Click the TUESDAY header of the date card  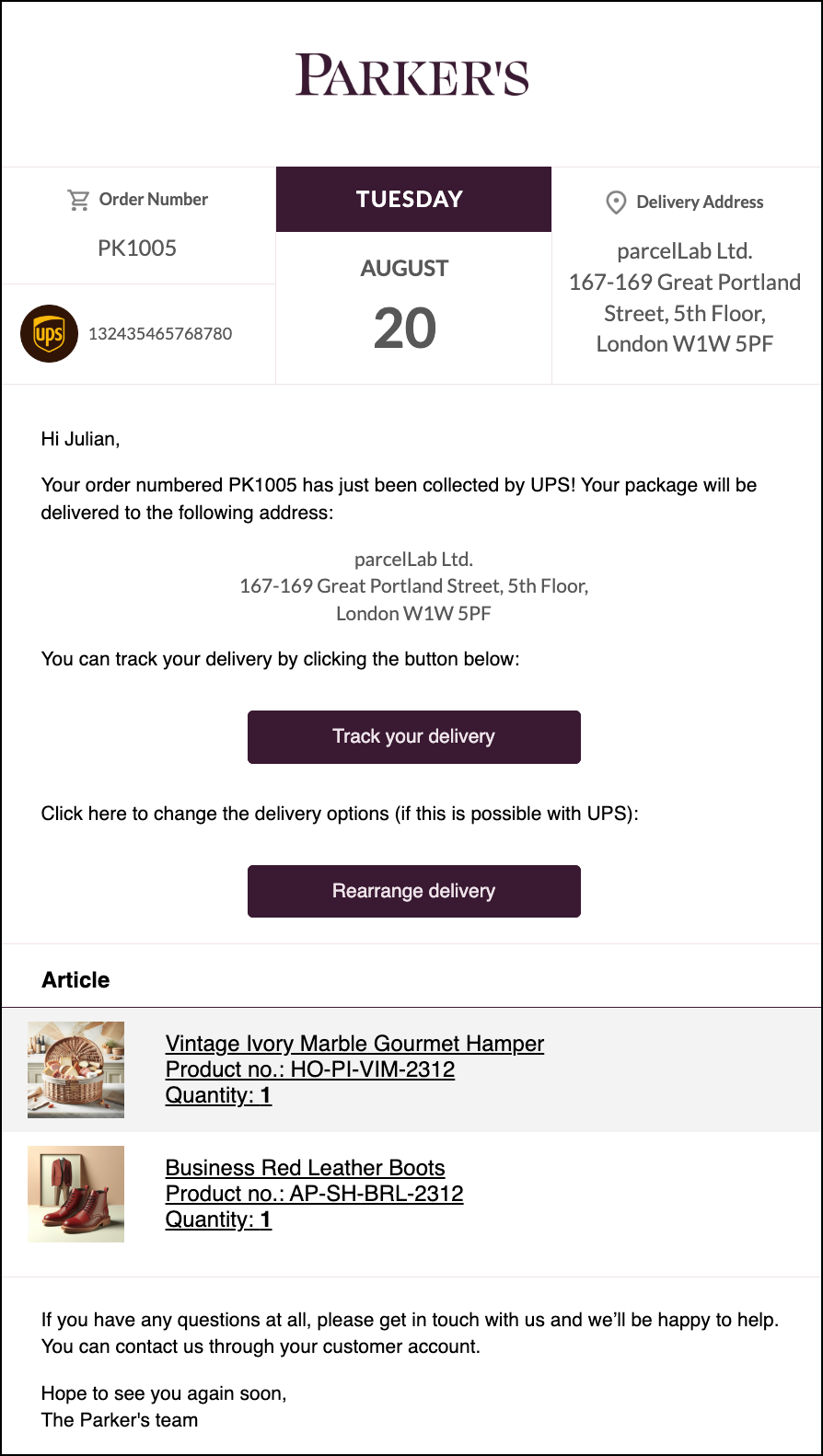click(411, 199)
